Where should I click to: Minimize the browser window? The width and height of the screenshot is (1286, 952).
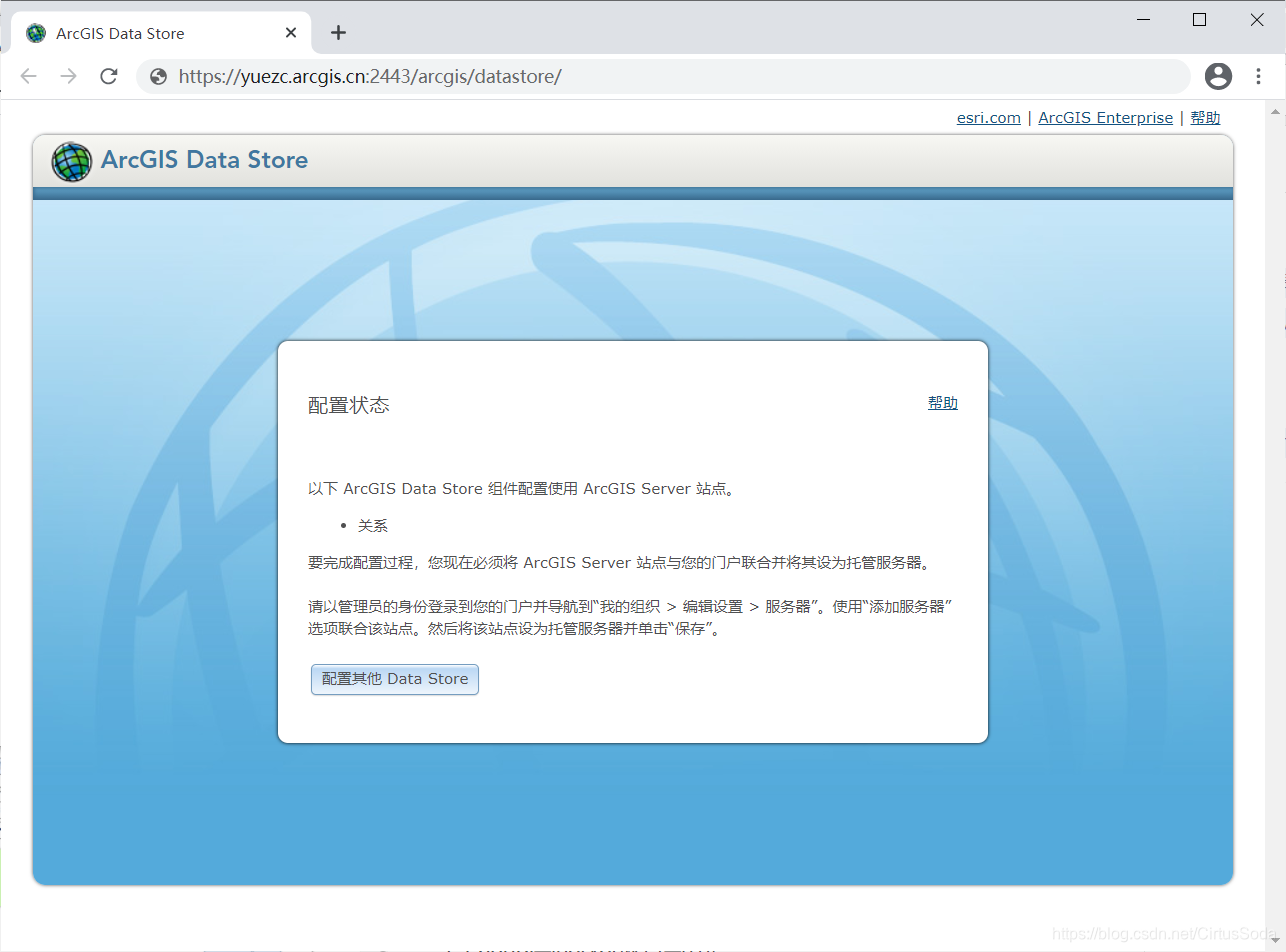pyautogui.click(x=1142, y=19)
